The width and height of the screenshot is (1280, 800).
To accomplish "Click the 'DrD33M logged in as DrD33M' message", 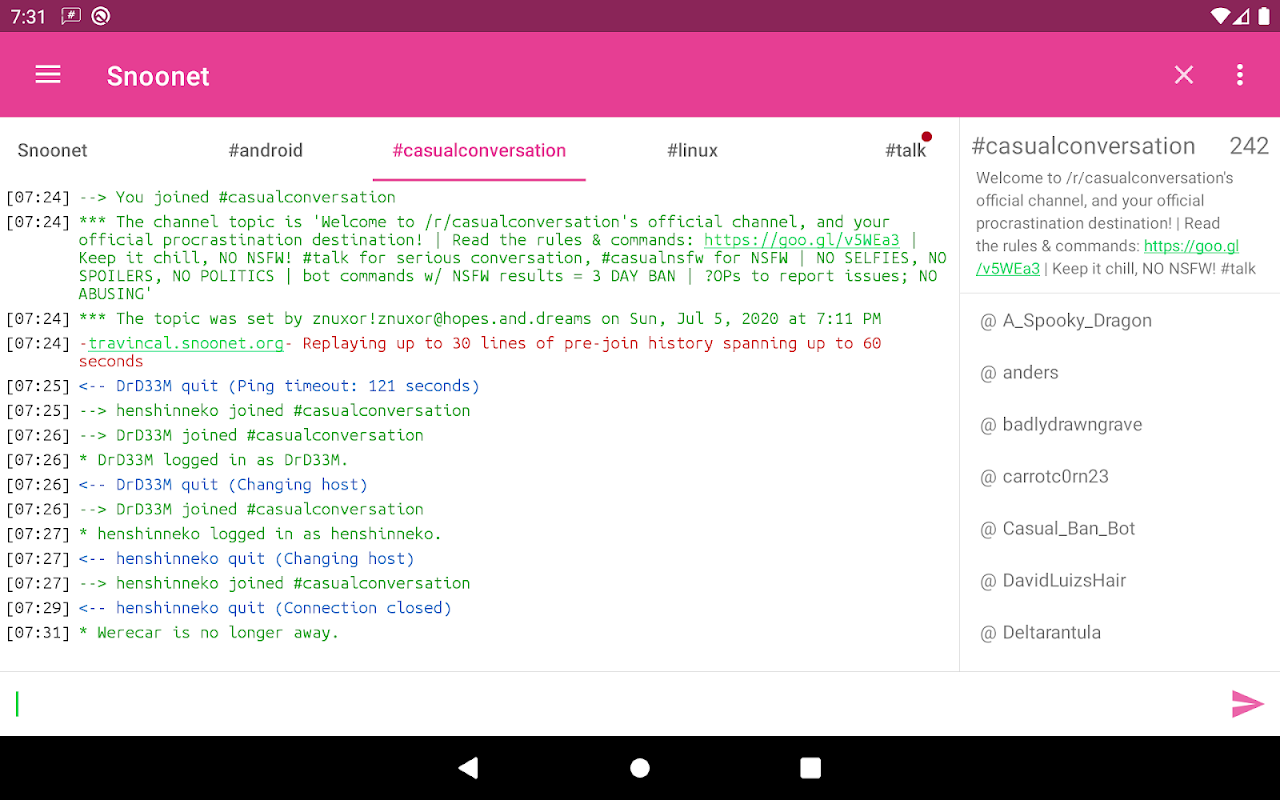I will (214, 460).
